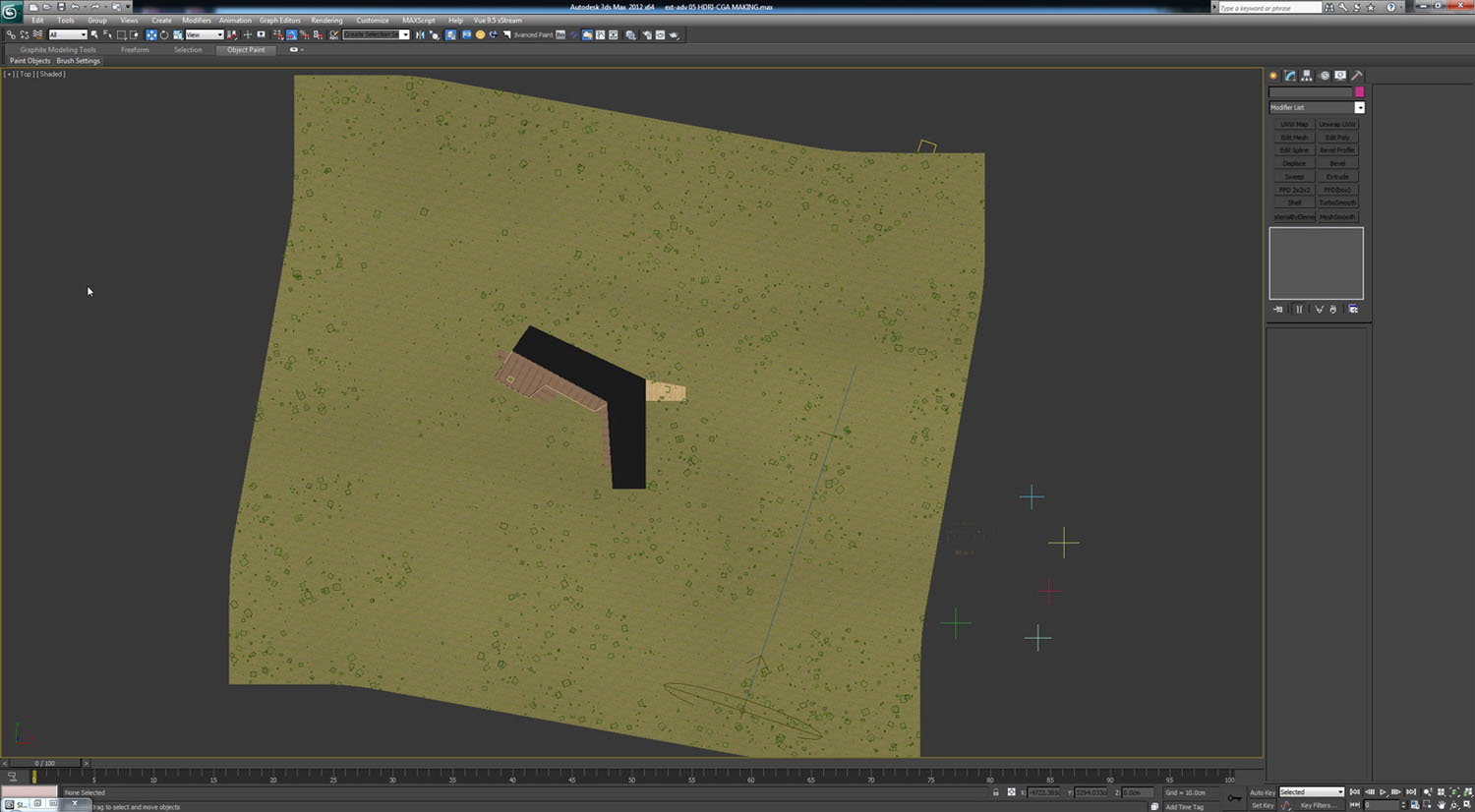Toggle Auto Key animation mode
Viewport: 1475px width, 812px height.
click(x=1262, y=792)
